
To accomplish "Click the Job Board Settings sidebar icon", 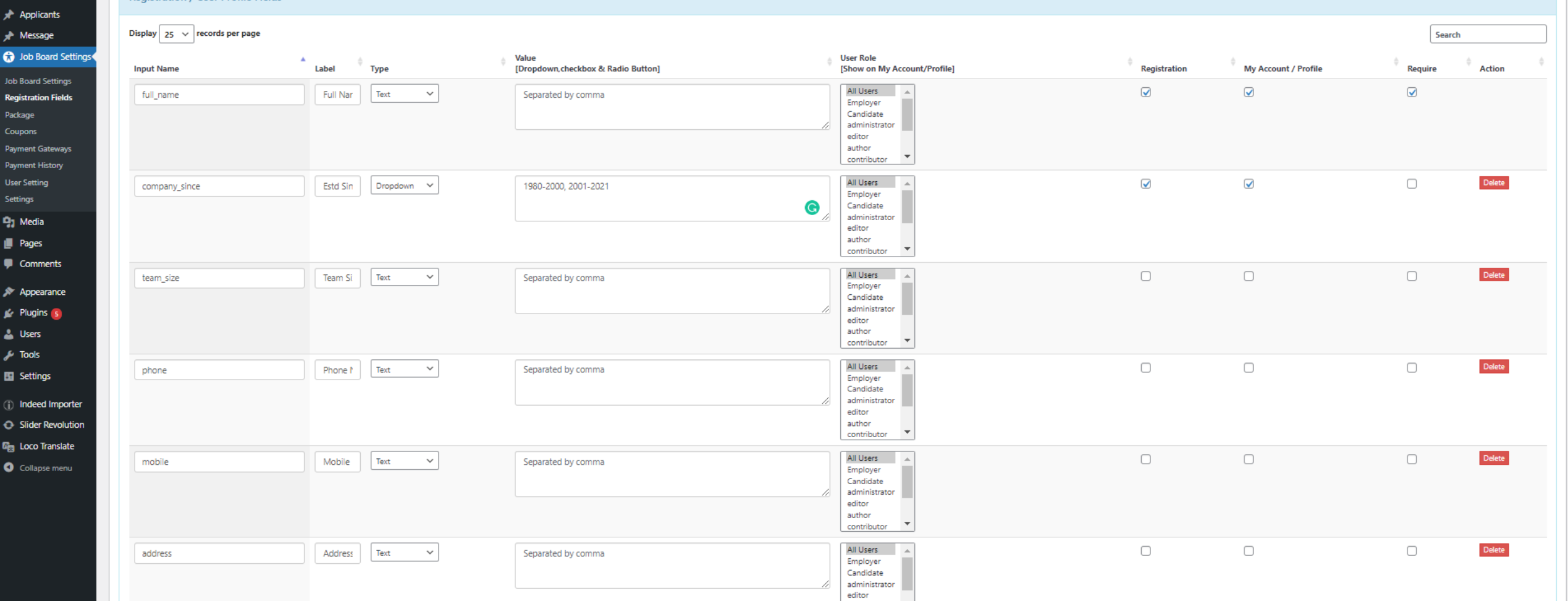I will (9, 56).
